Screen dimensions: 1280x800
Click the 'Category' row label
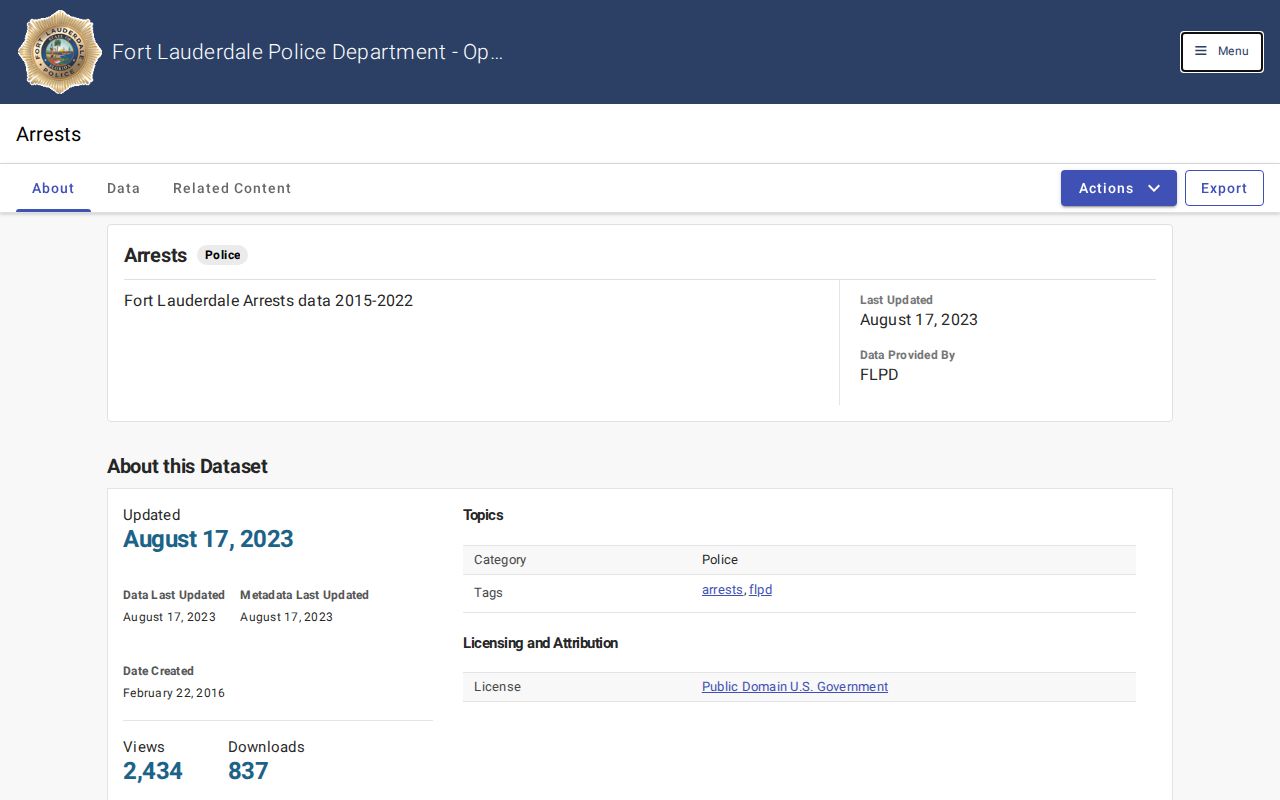(500, 560)
